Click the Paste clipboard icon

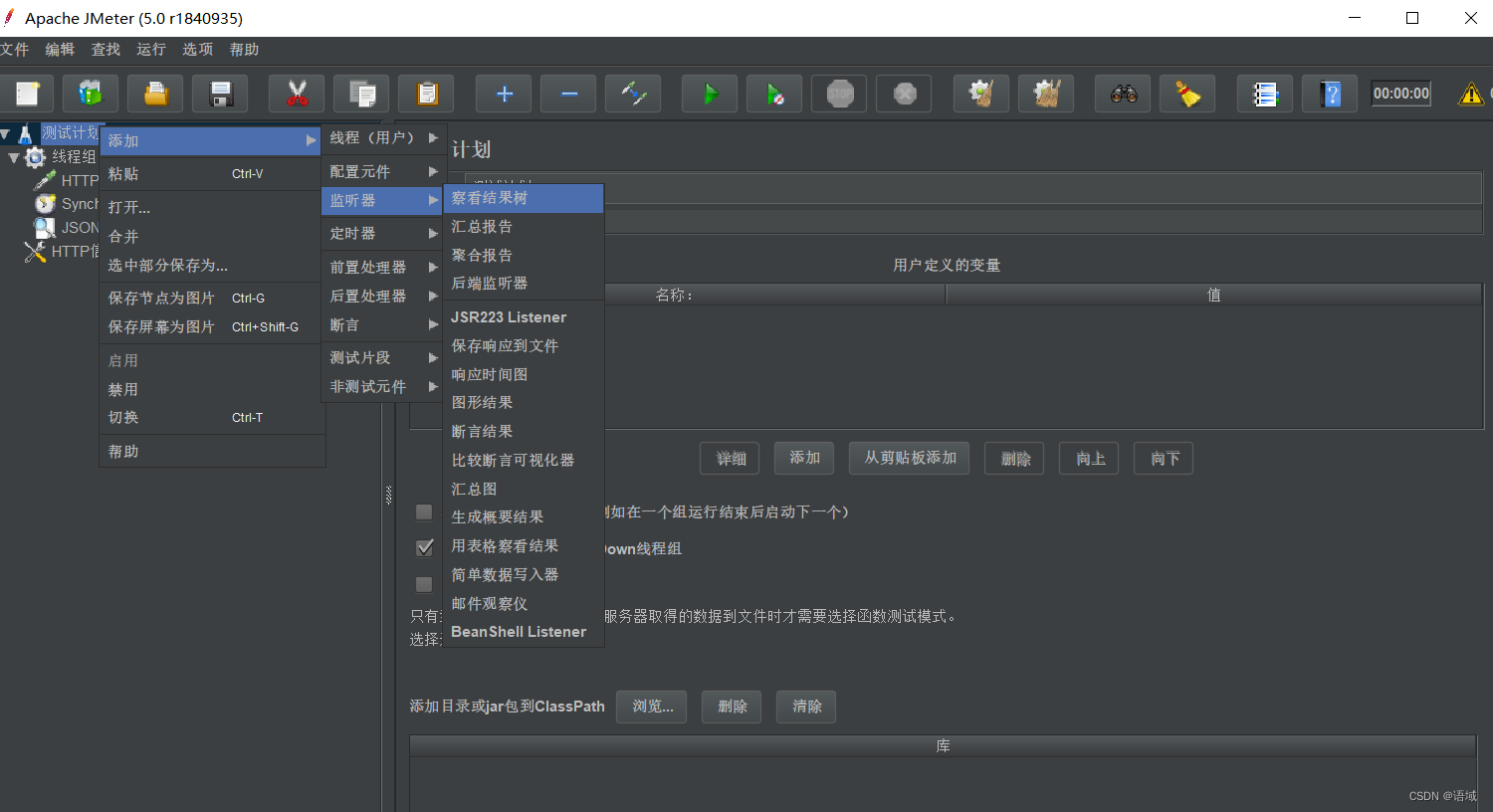[x=426, y=94]
